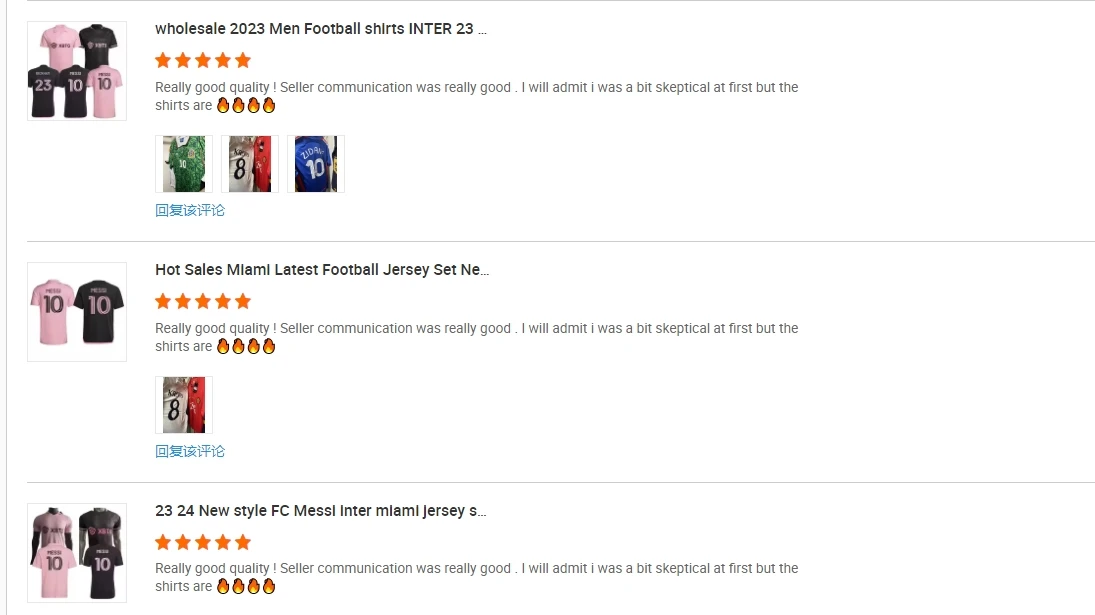Screen dimensions: 1095x615
Task: Click fire emojis in first review text
Action: pos(246,105)
